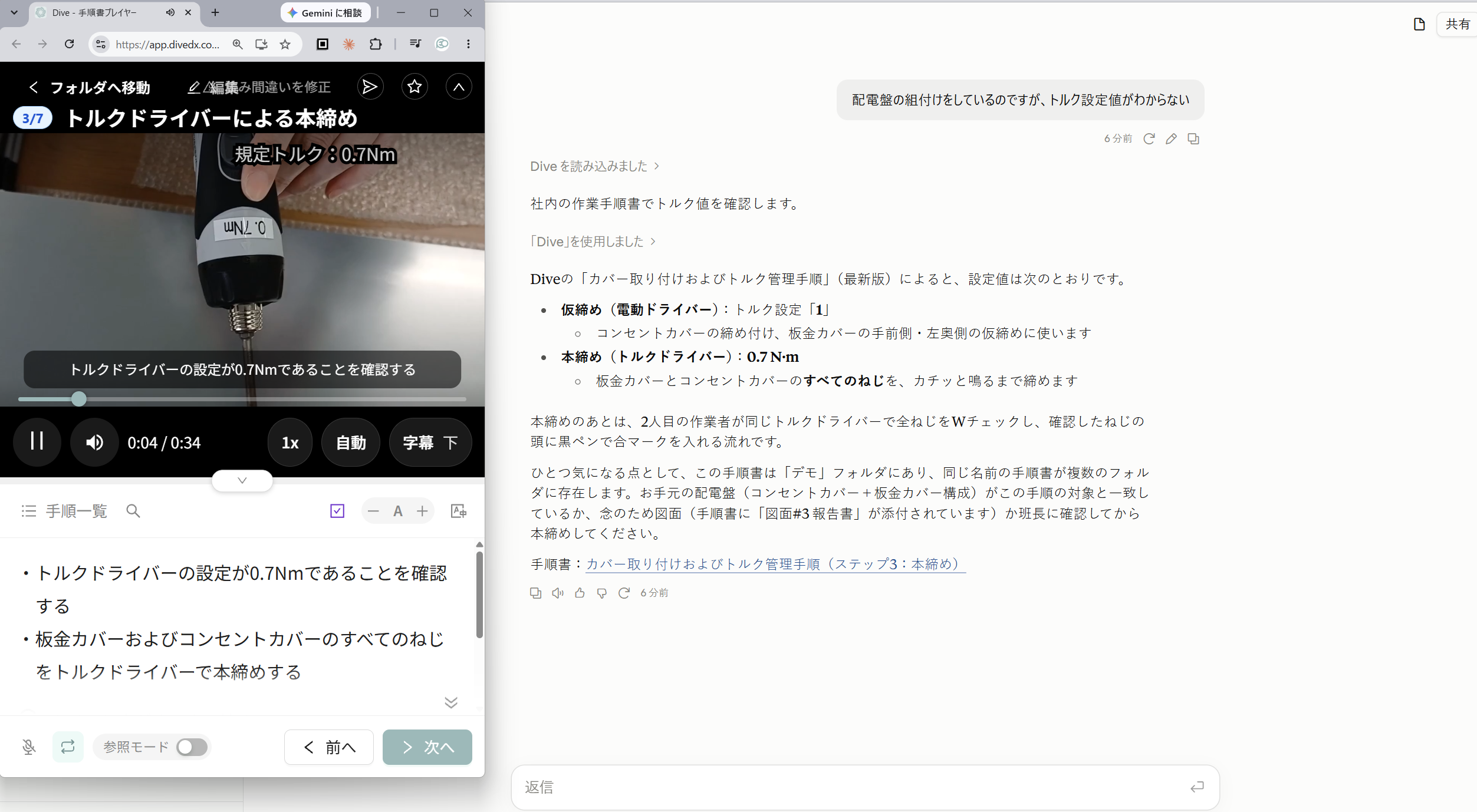Favorite this procedure with the star circle icon

click(x=415, y=87)
